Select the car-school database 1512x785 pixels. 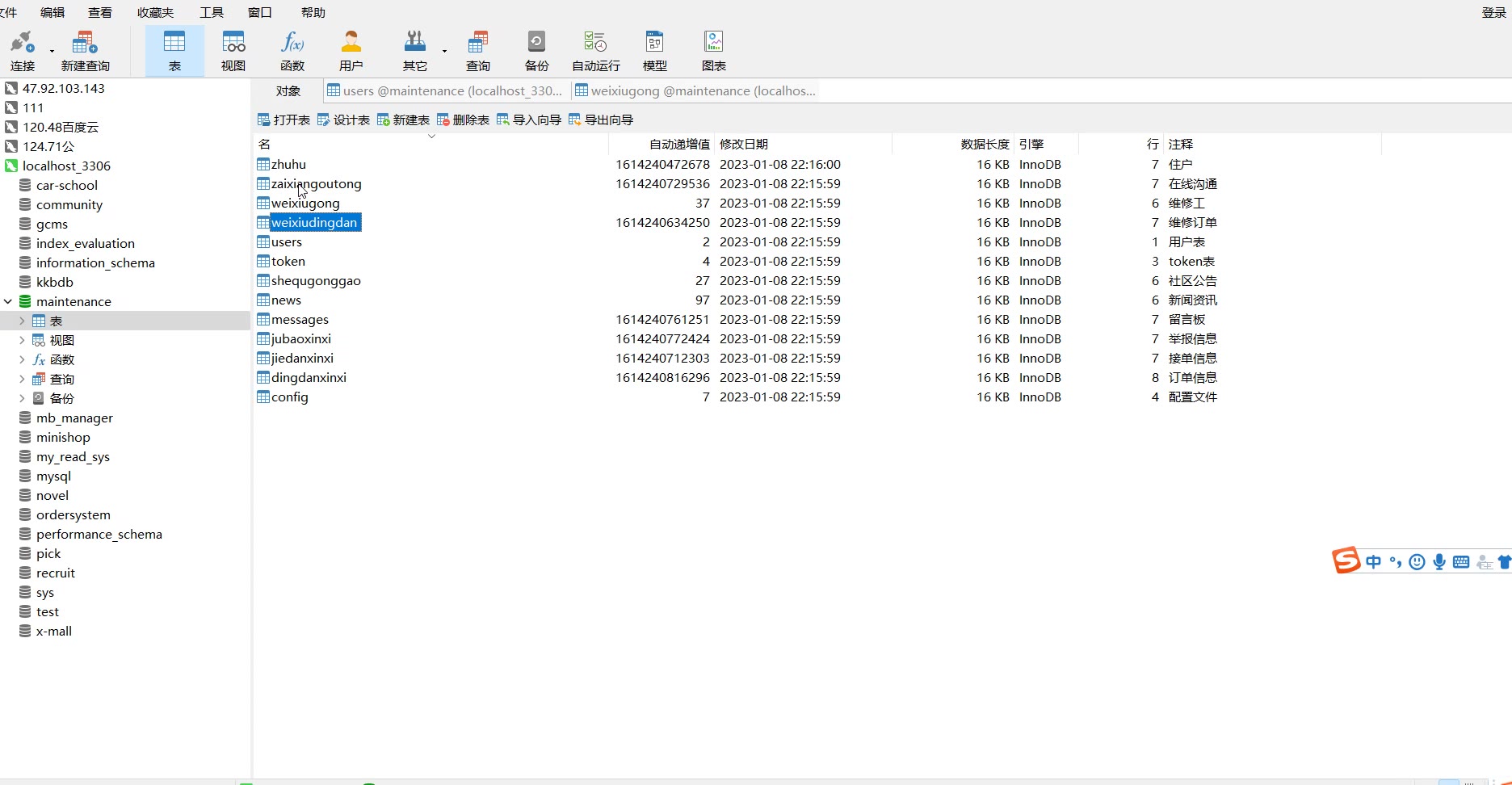(66, 185)
